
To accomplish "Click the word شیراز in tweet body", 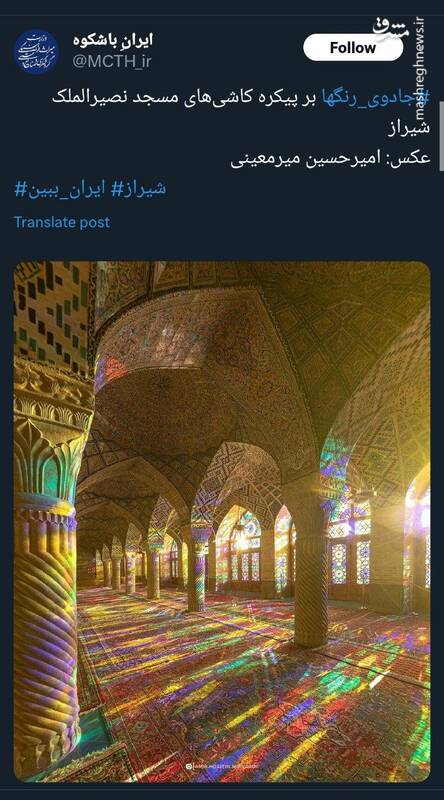I will (409, 128).
